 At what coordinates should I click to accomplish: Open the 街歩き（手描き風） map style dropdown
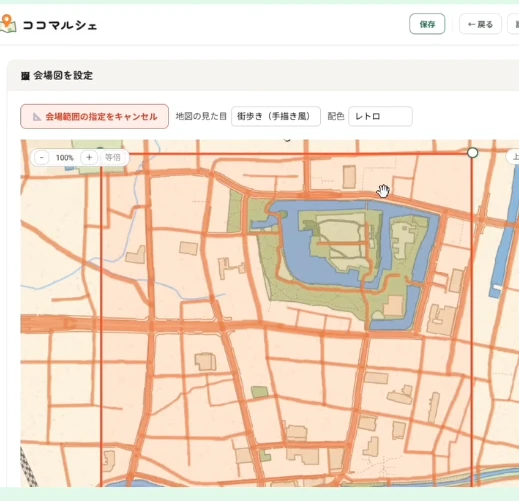(x=276, y=116)
